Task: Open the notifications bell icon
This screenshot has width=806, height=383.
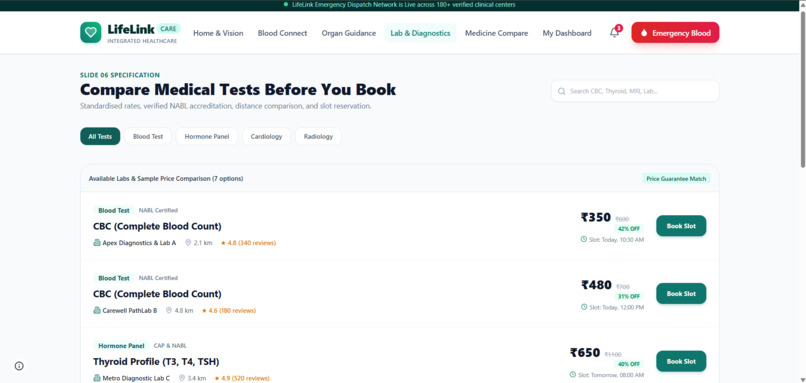Action: point(614,33)
